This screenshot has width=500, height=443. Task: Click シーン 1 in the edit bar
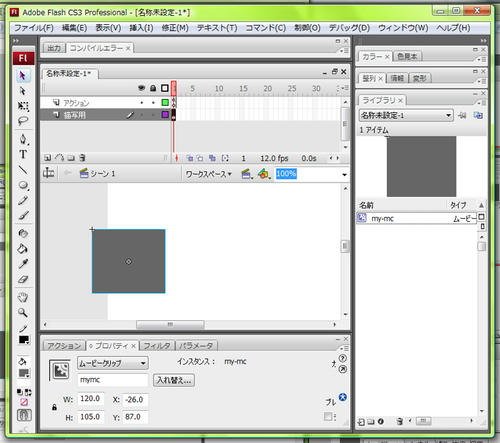(98, 173)
